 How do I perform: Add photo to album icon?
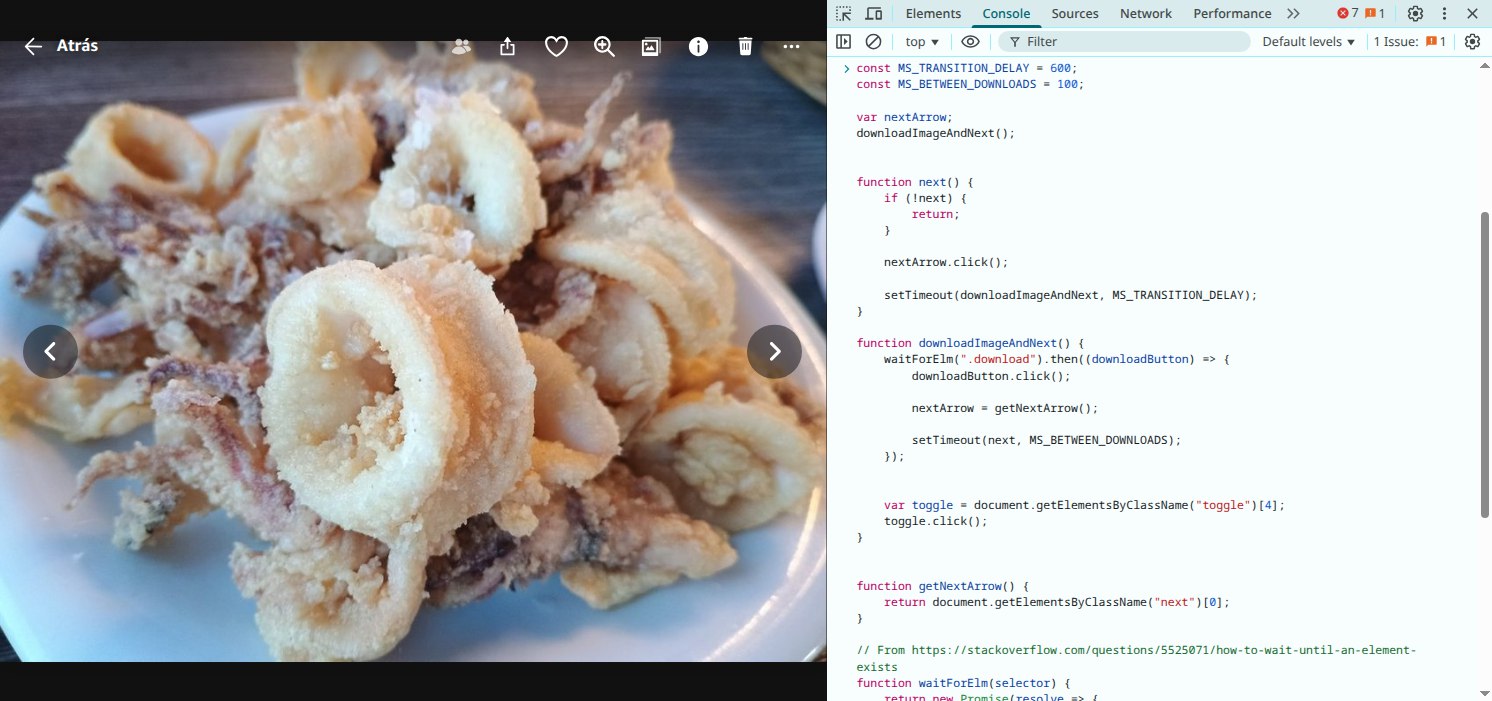tap(651, 46)
